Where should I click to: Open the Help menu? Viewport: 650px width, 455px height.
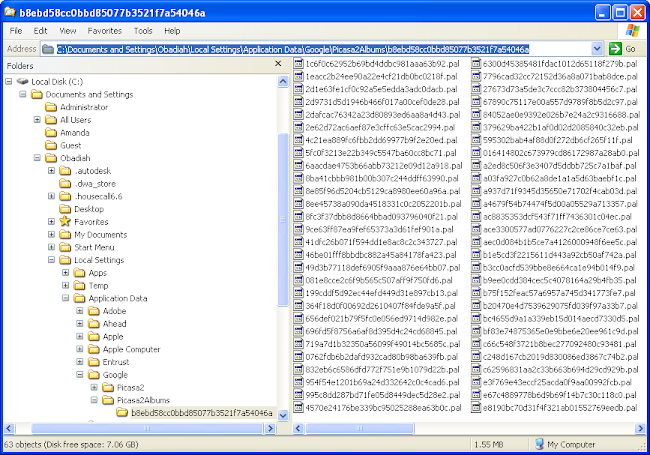tap(172, 31)
